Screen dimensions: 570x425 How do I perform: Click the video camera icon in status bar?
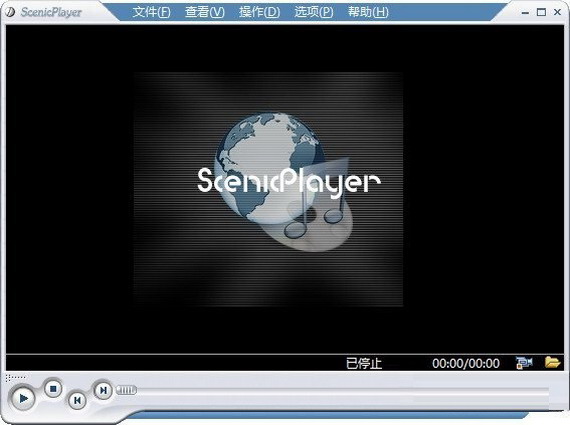tap(524, 362)
